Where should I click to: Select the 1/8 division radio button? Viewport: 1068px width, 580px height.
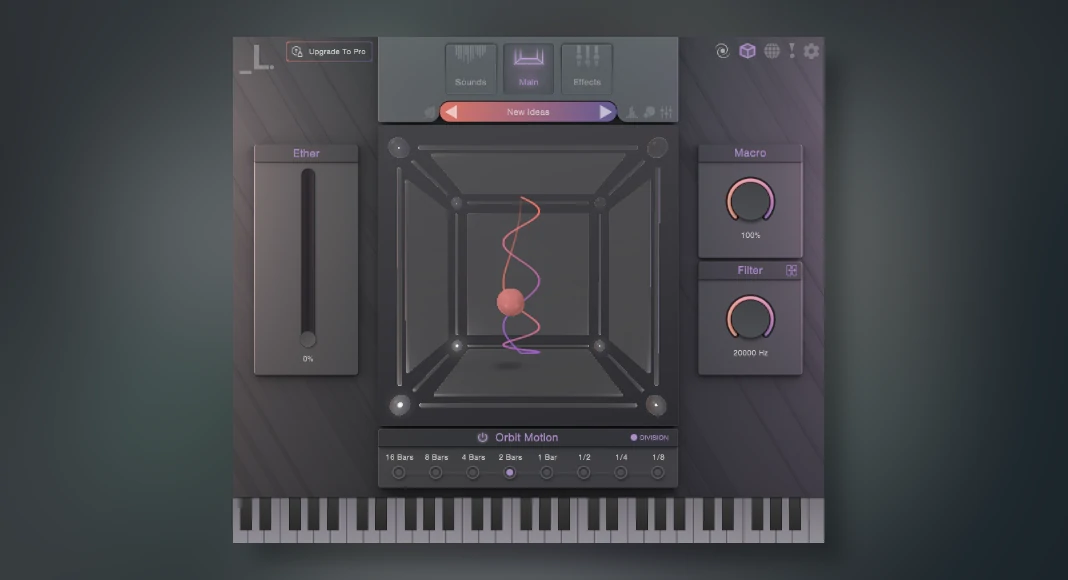[658, 472]
